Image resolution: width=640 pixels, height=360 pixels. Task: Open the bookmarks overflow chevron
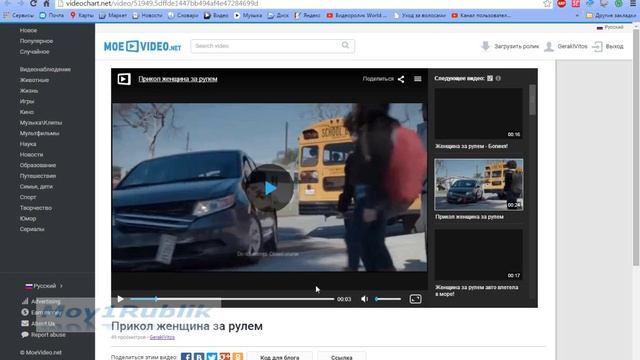pyautogui.click(x=577, y=16)
